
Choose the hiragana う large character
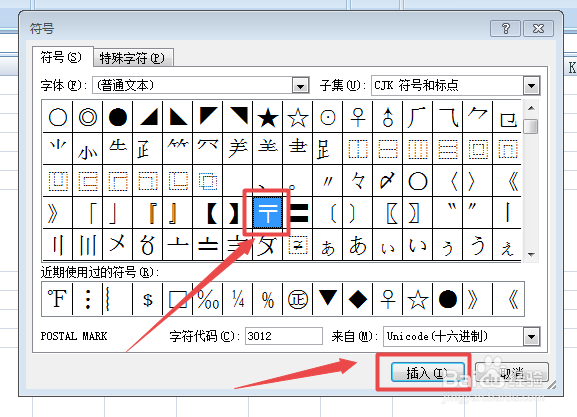(478, 245)
